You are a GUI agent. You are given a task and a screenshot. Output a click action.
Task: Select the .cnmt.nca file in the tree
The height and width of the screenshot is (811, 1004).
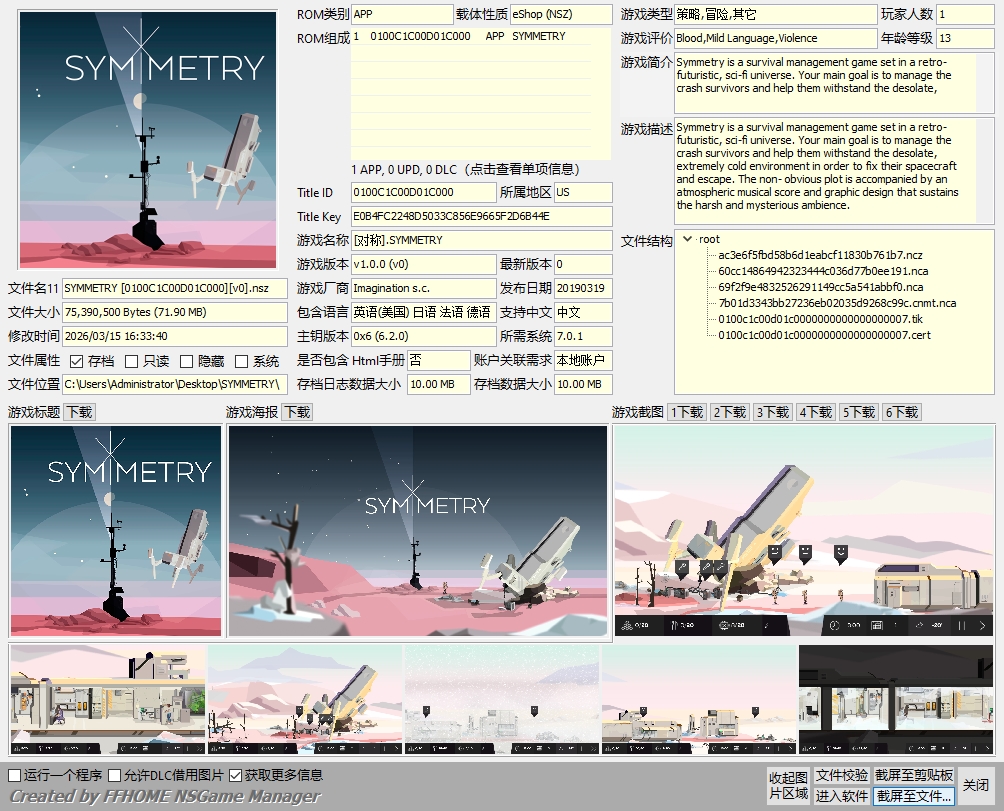[836, 303]
